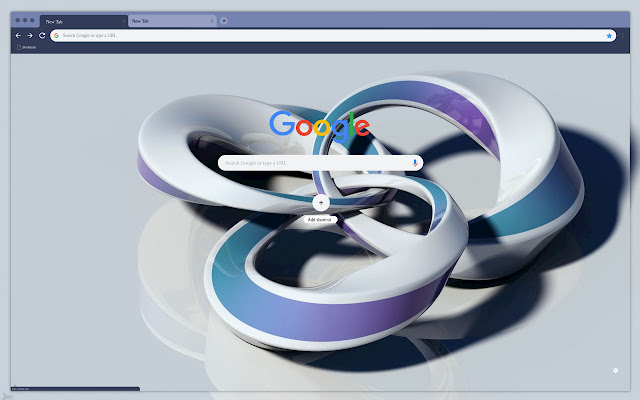640x400 pixels.
Task: Open the Chrome three-dot menu
Action: [622, 36]
